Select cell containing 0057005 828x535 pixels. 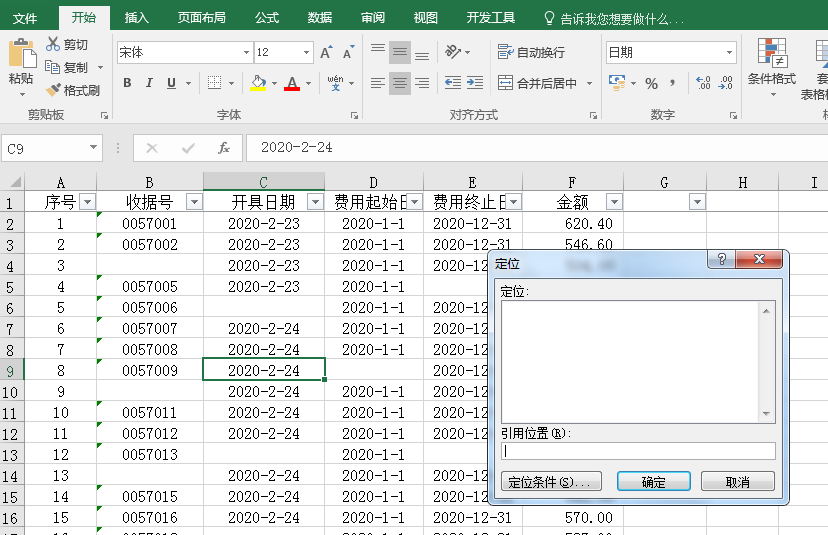pos(150,287)
